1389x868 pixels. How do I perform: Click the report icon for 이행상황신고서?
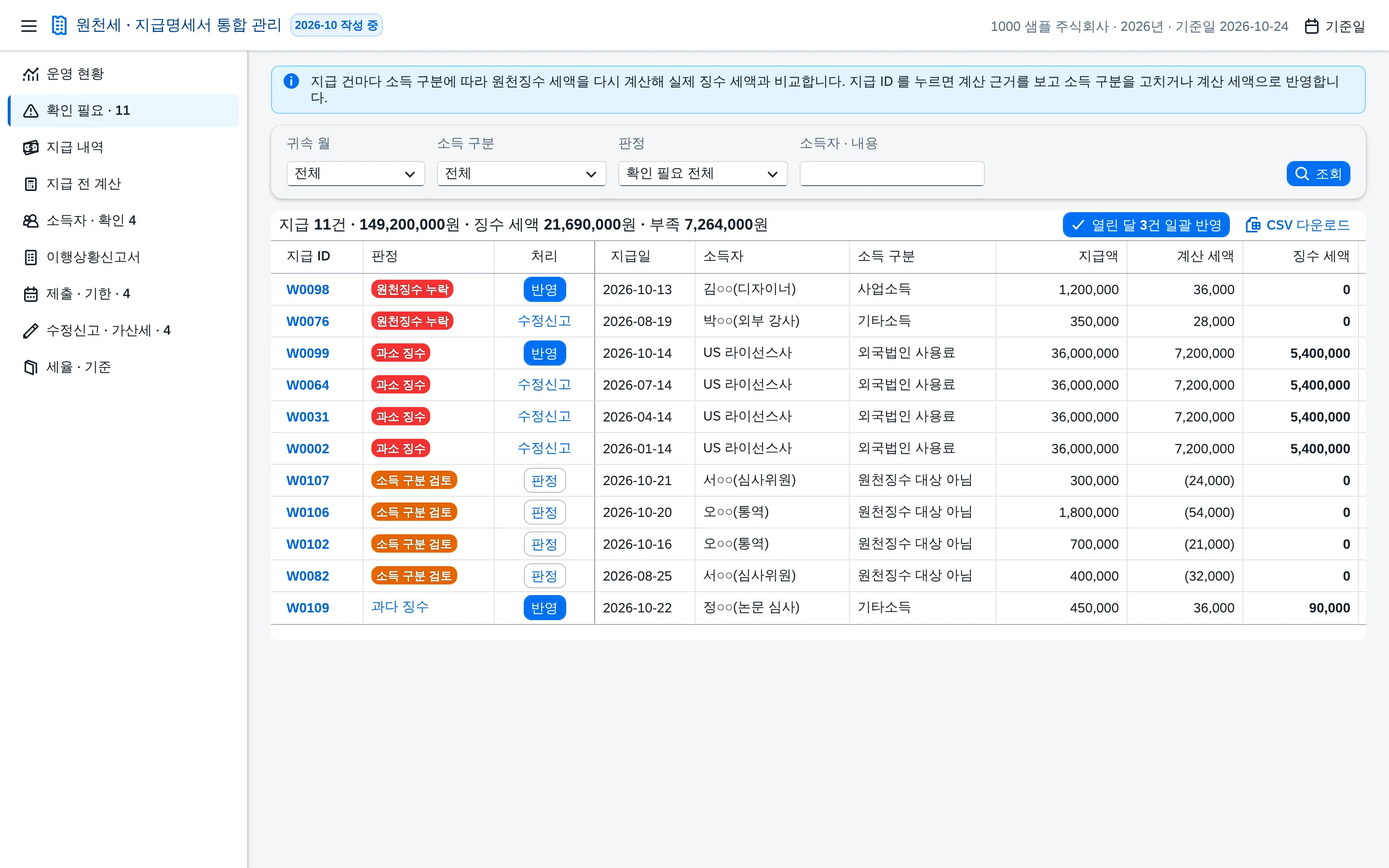pyautogui.click(x=30, y=257)
